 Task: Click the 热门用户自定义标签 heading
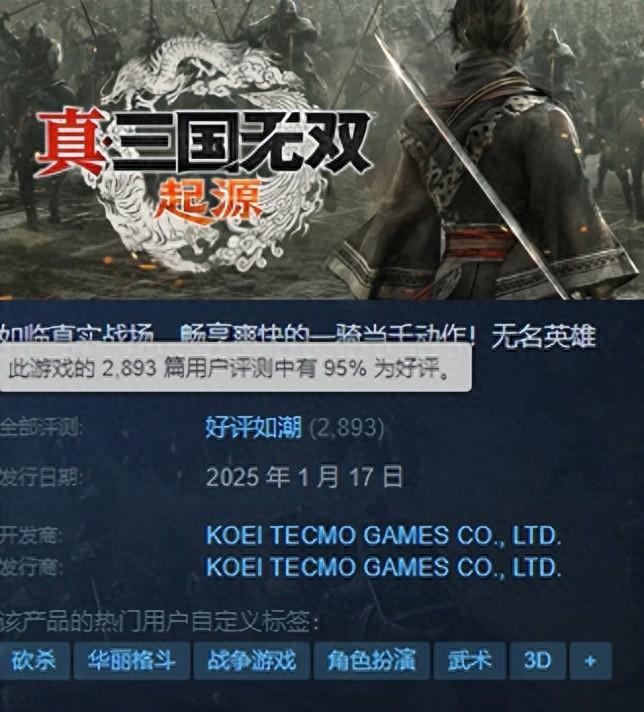(159, 622)
